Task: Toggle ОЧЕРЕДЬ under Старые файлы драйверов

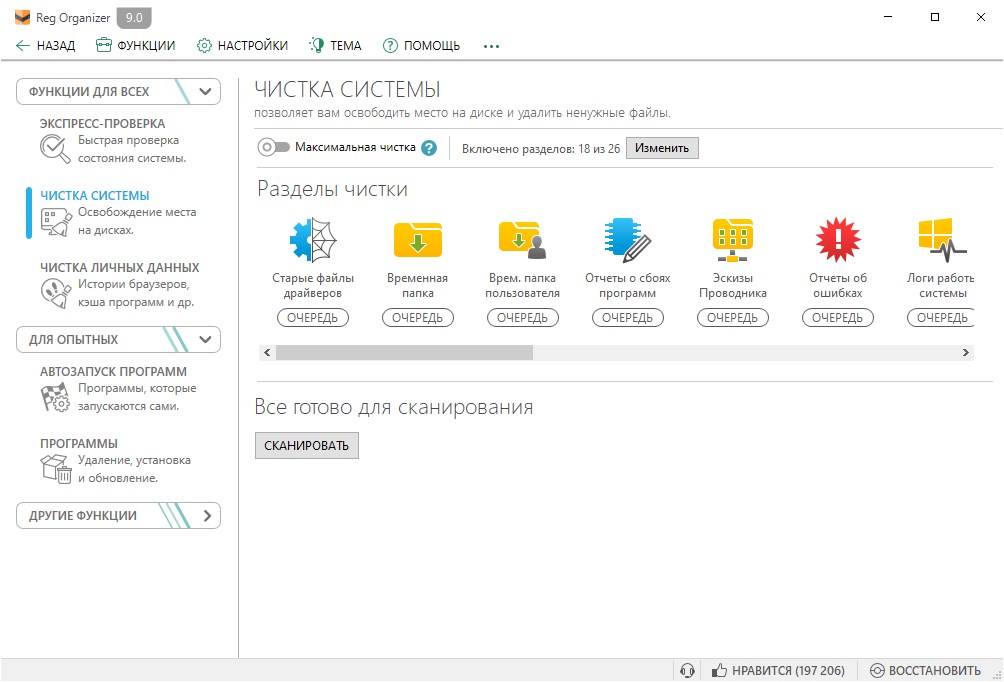Action: pos(313,318)
